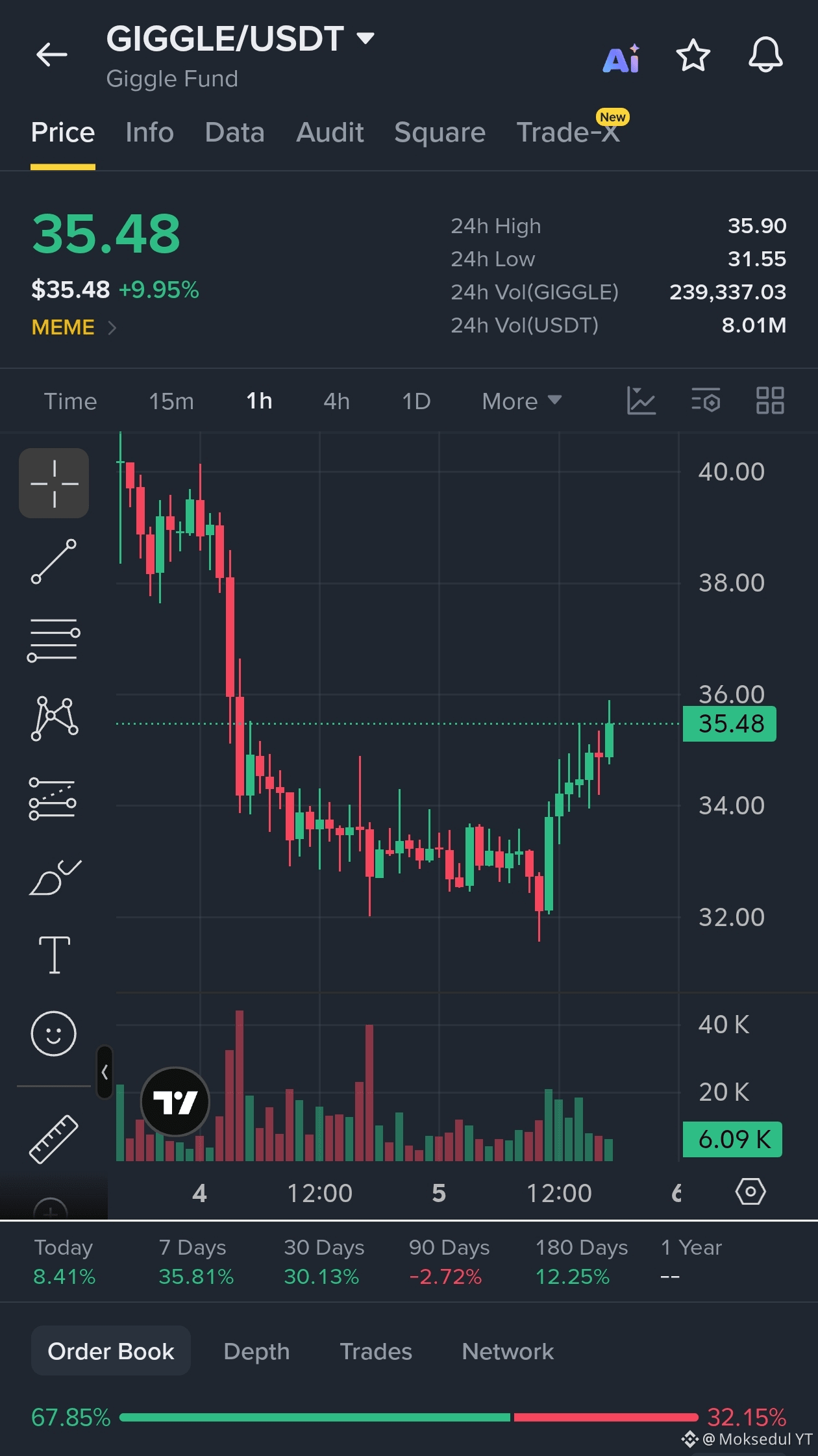Viewport: 818px width, 1456px height.
Task: Open the AI analysis icon
Action: click(621, 58)
